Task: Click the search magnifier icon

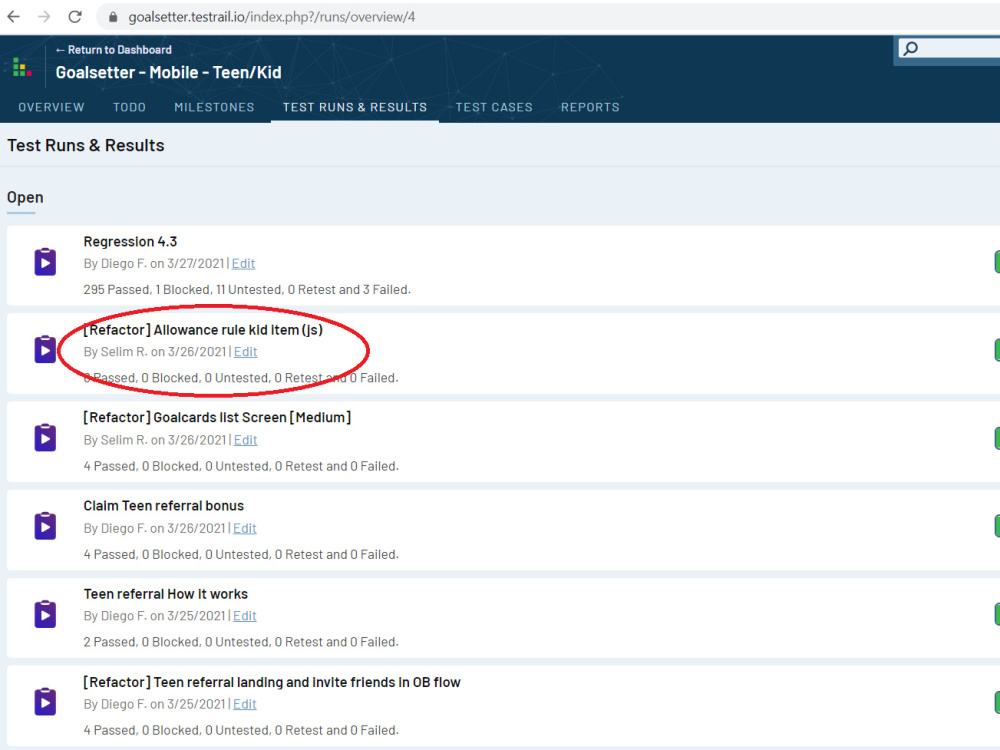Action: tap(911, 48)
